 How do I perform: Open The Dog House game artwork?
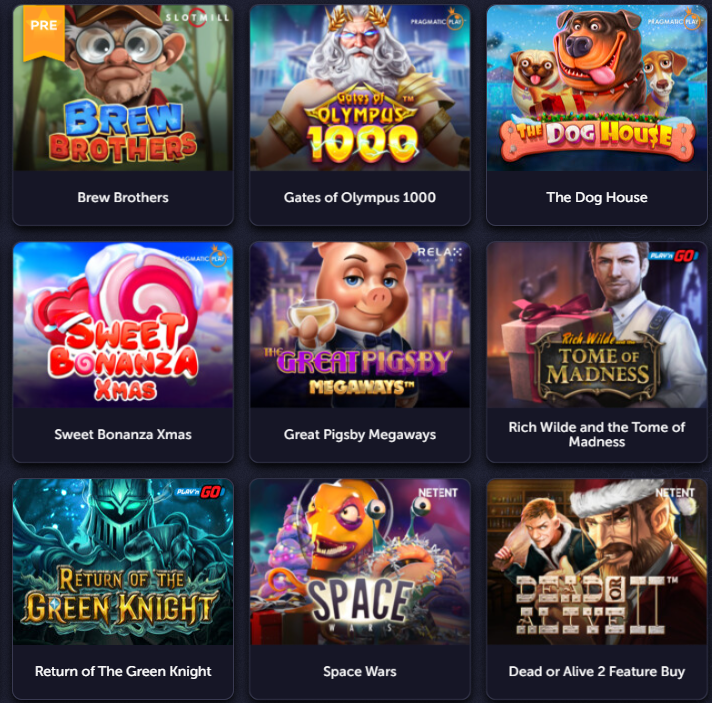597,88
